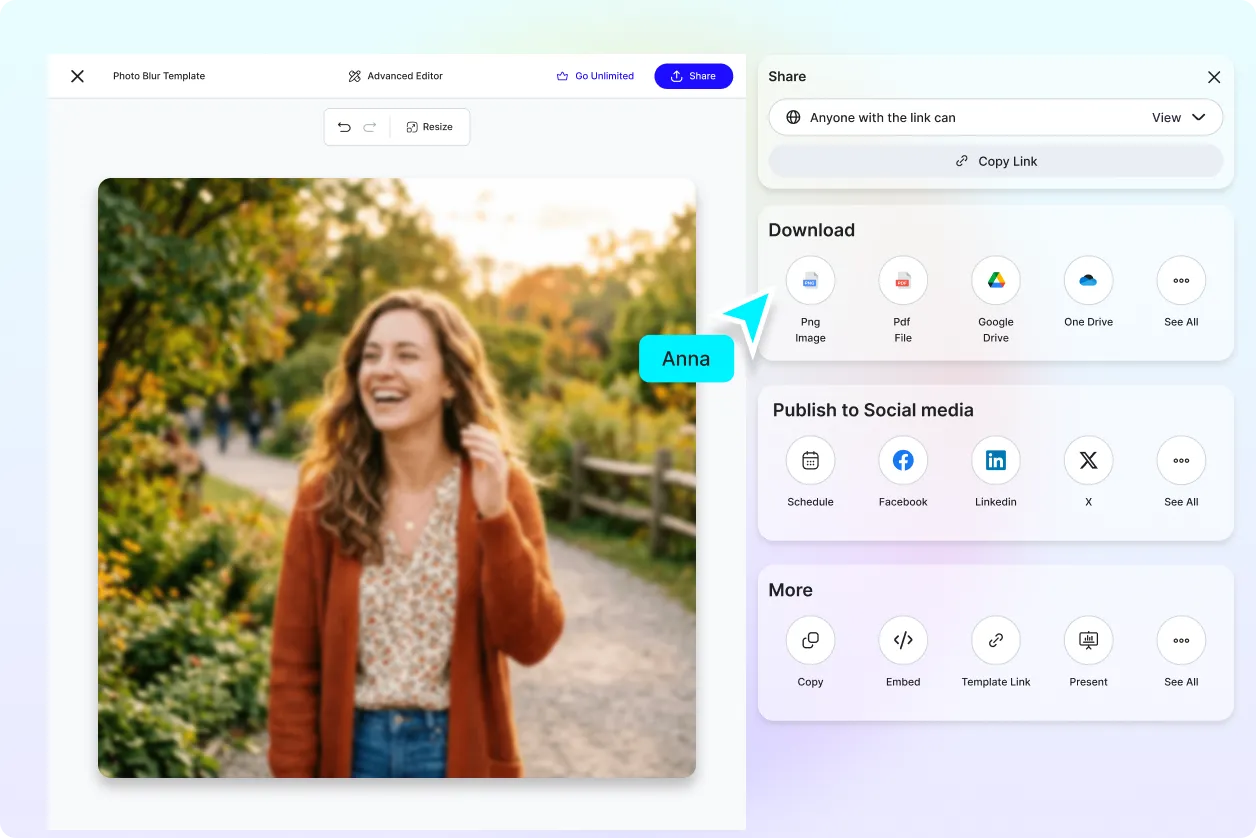1256x838 pixels.
Task: Click the undo arrow
Action: (x=344, y=127)
